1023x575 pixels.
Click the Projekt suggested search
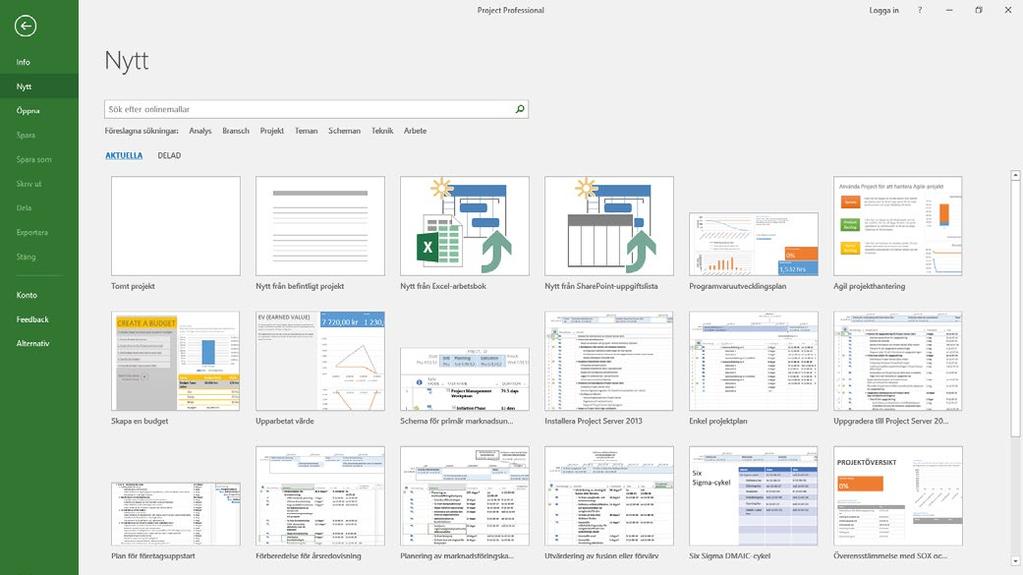coord(272,131)
